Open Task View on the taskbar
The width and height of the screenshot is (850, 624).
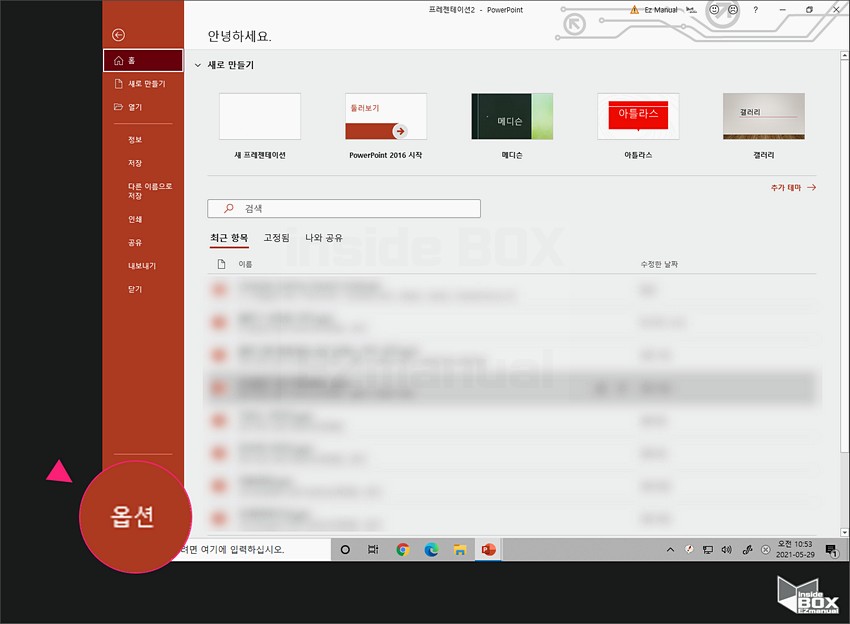(x=374, y=550)
